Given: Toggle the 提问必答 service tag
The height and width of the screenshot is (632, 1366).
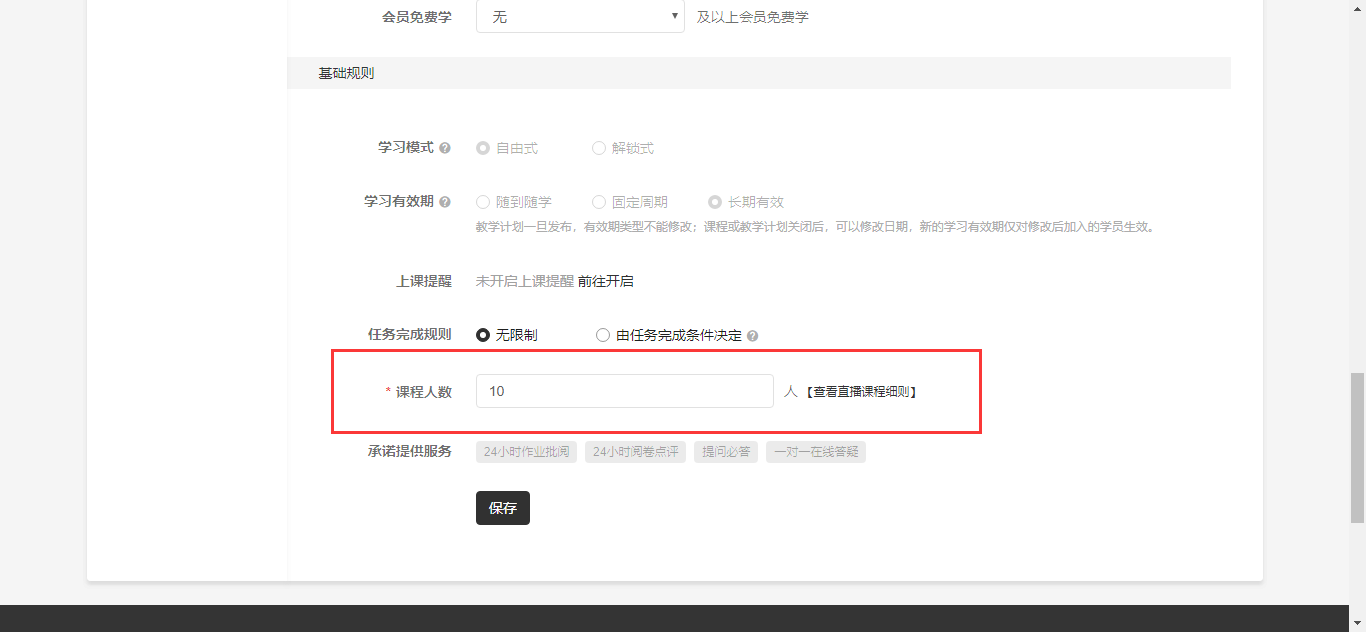Looking at the screenshot, I should coord(726,452).
